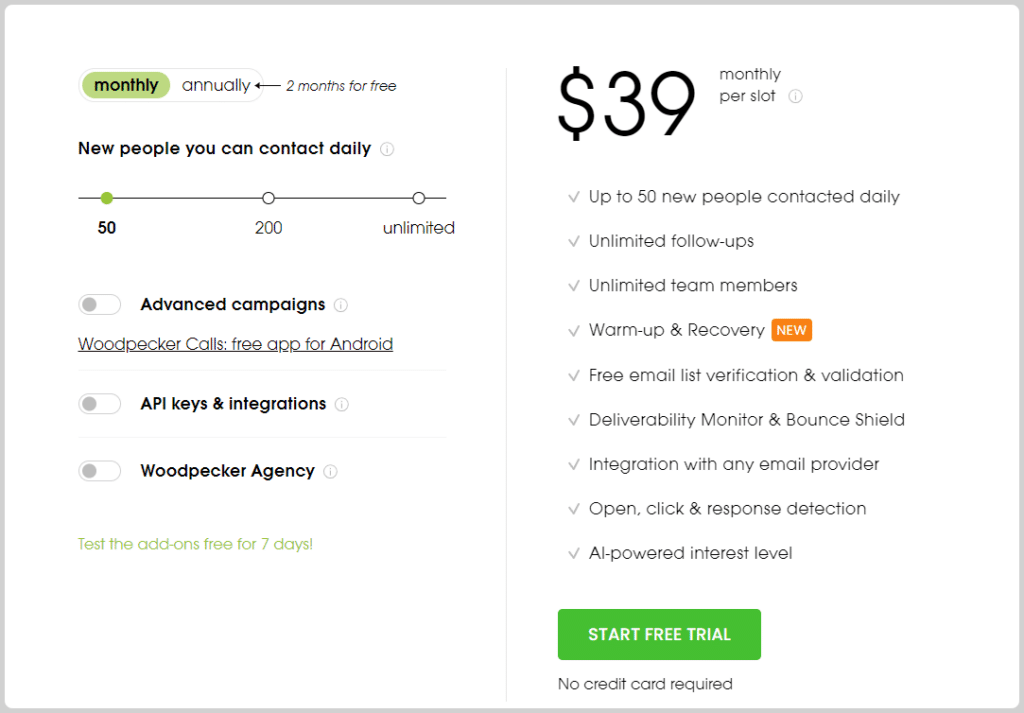This screenshot has height=713, width=1024.
Task: Set slider to 200 contacts point
Action: pos(268,198)
